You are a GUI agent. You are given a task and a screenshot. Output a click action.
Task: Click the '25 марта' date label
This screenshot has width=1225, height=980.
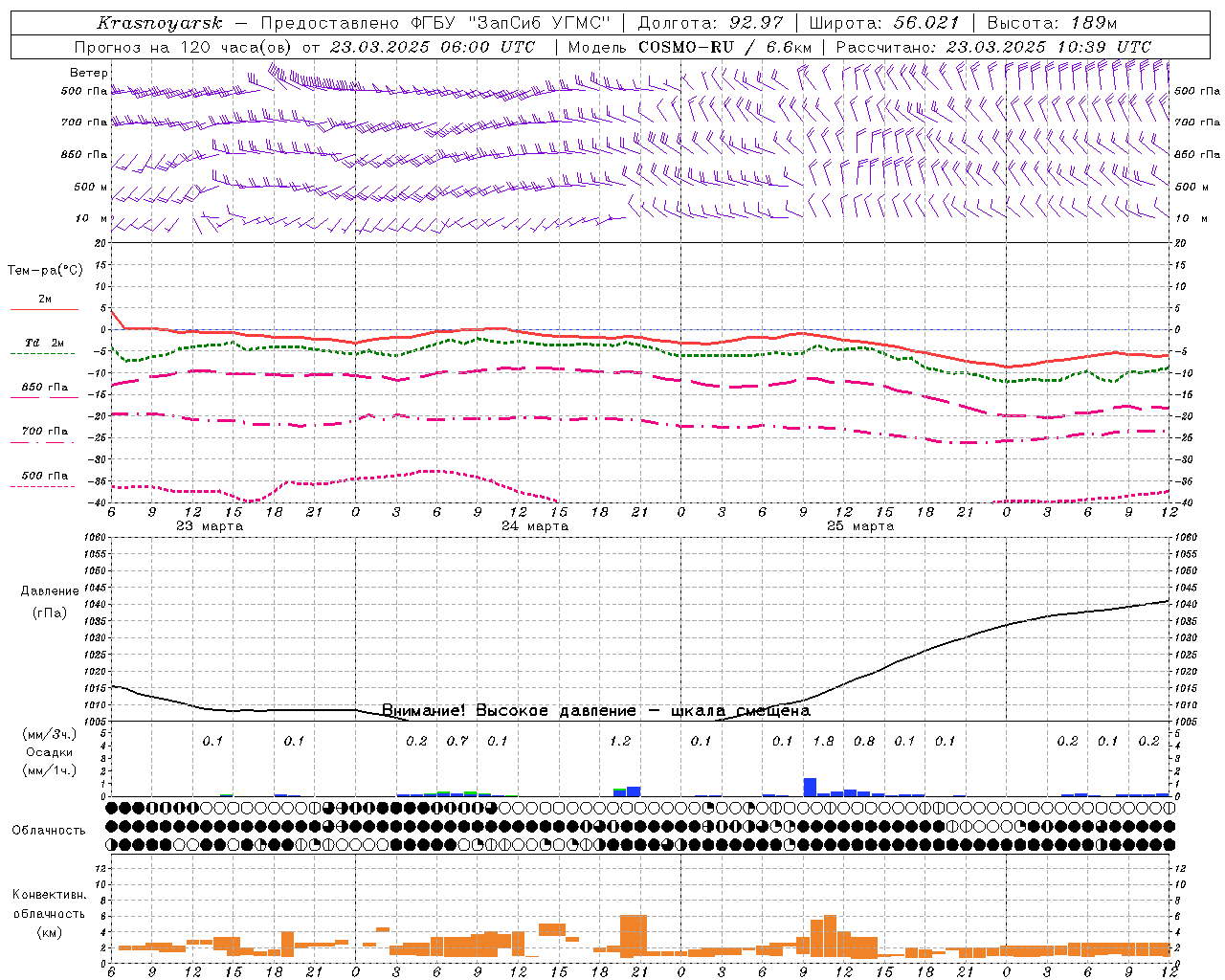[860, 526]
